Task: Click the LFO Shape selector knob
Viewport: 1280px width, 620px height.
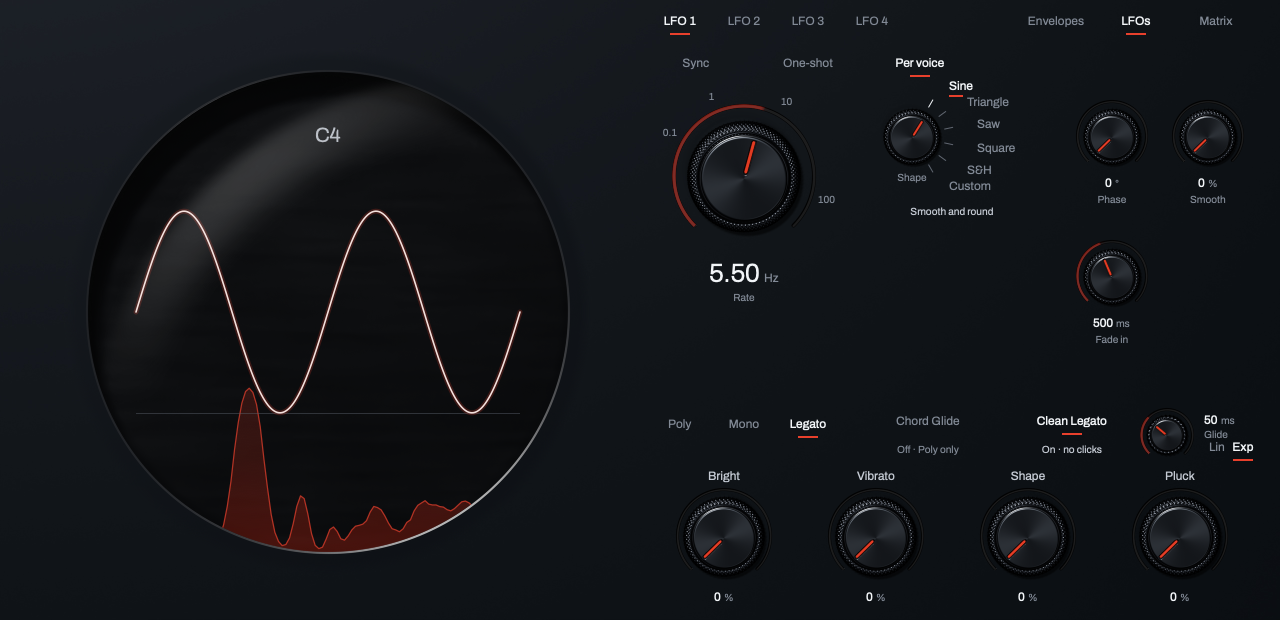Action: (x=911, y=137)
